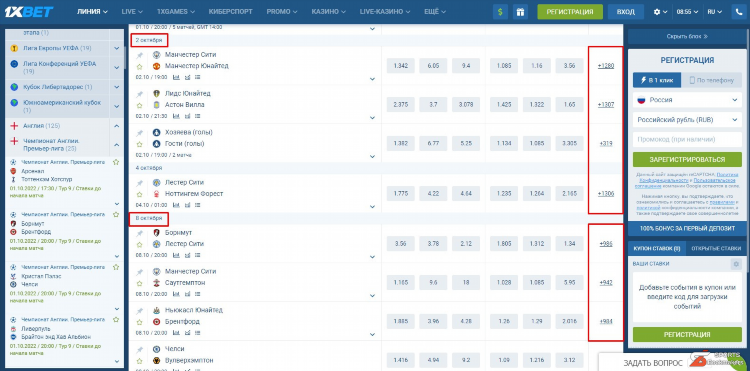The height and width of the screenshot is (371, 750).
Task: Favorite the Лестер Сити vs Ноттингем Форест match
Action: [140, 194]
